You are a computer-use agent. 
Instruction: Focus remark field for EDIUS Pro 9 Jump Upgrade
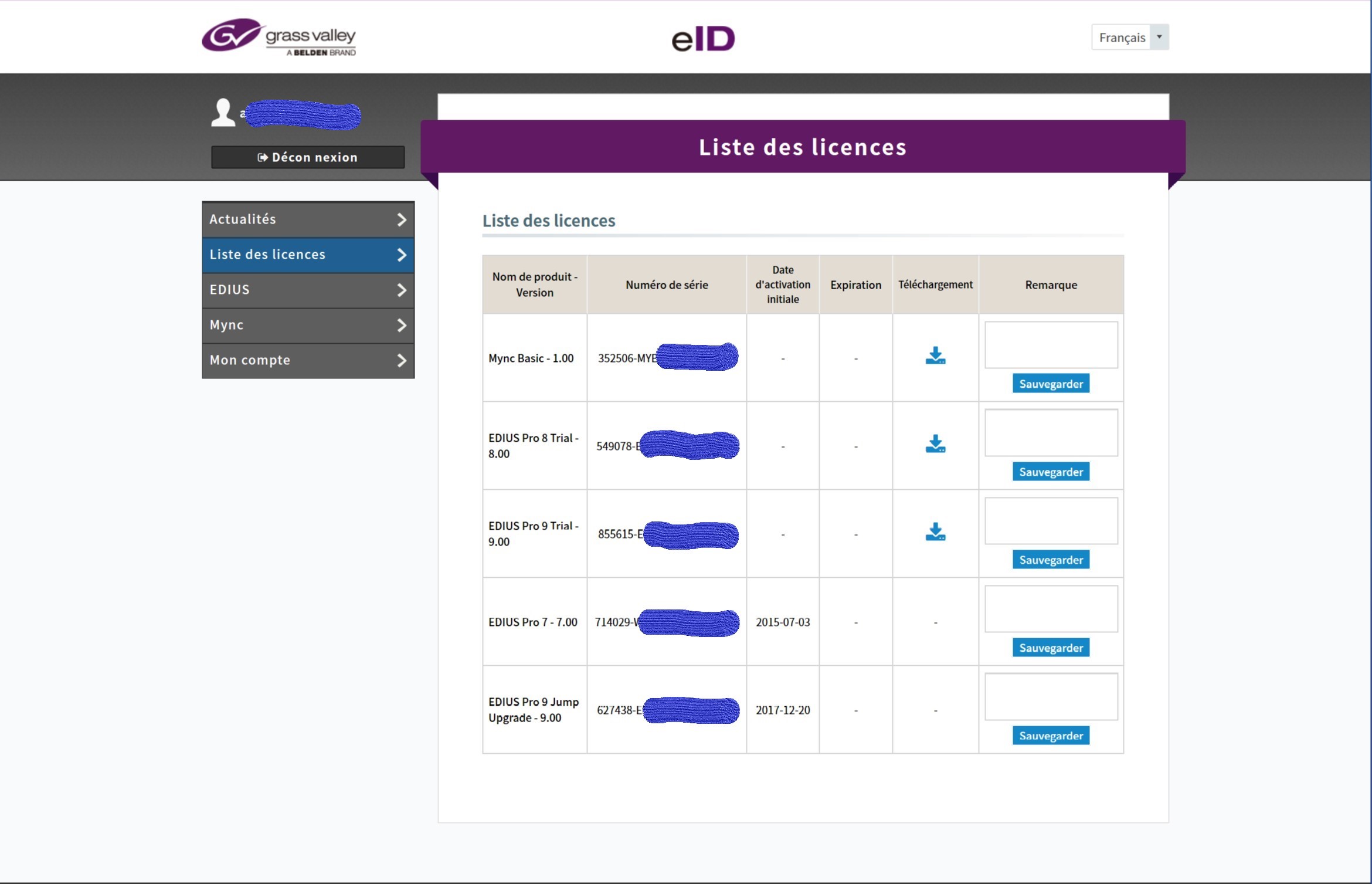(1051, 697)
